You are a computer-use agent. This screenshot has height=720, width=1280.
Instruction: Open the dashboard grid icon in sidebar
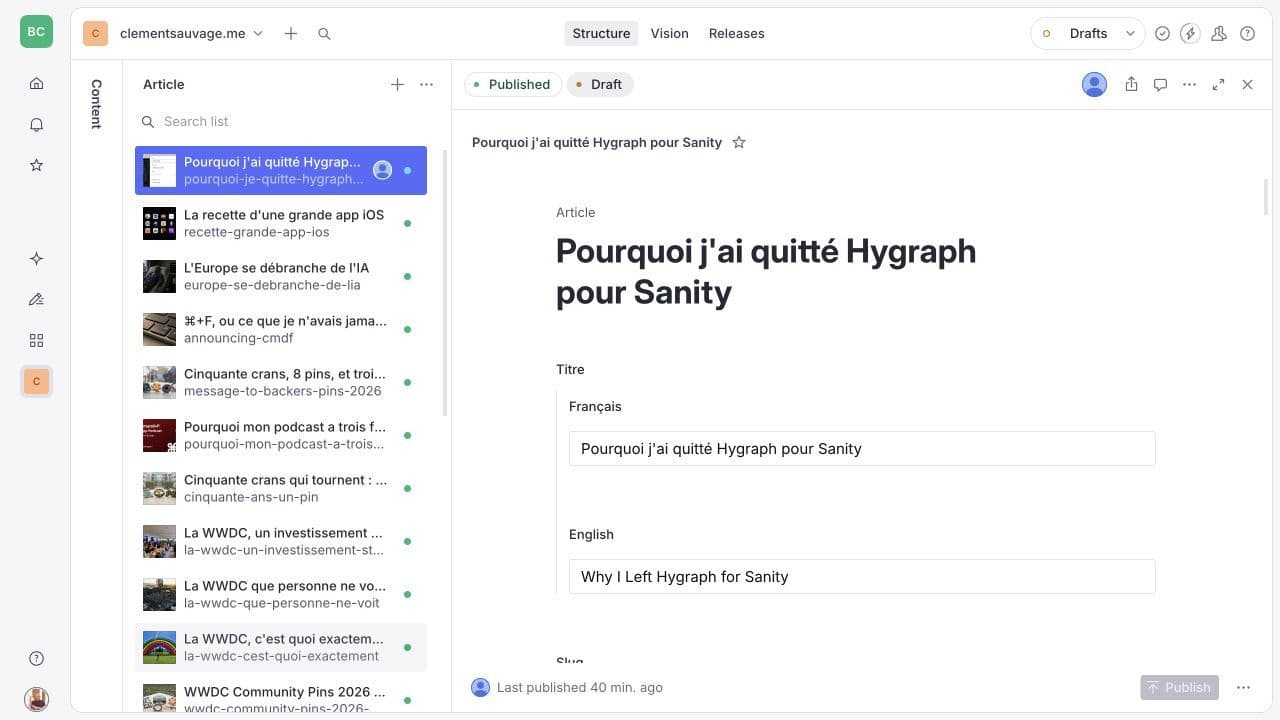pyautogui.click(x=36, y=340)
